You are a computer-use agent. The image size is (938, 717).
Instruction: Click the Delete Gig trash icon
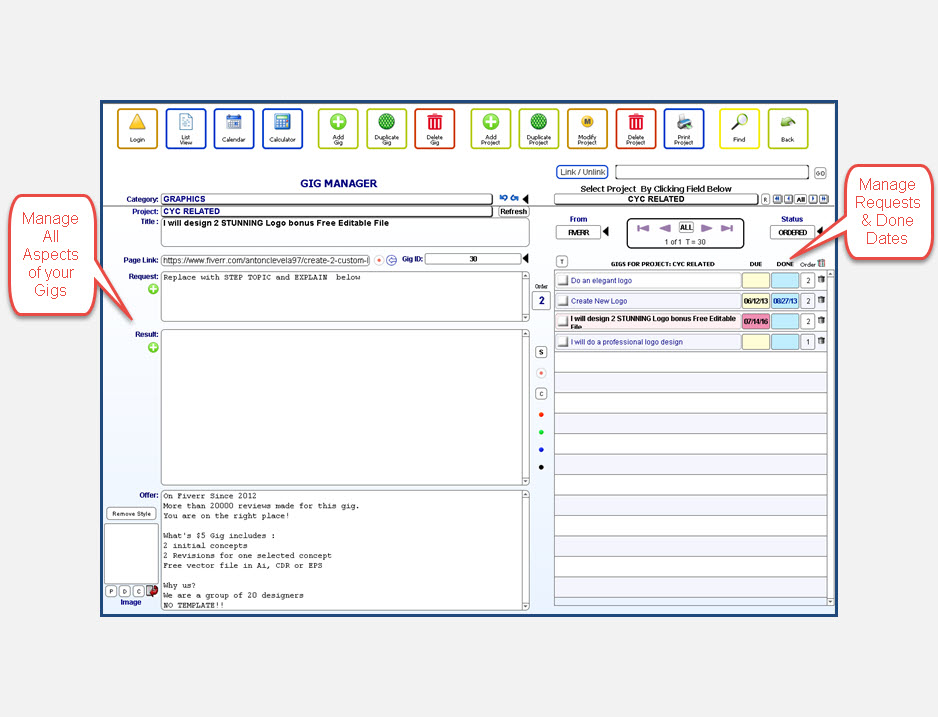(434, 123)
